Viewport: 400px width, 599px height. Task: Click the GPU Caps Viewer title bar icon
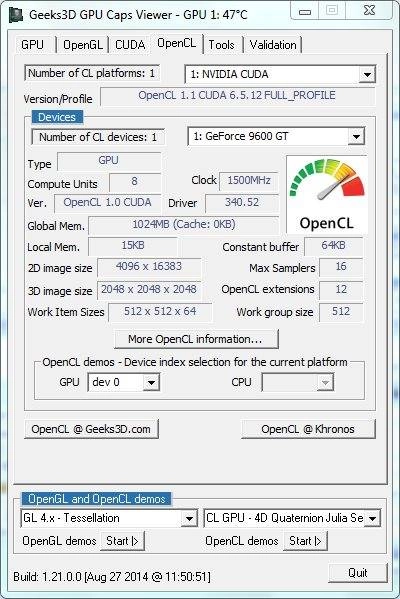tap(15, 16)
